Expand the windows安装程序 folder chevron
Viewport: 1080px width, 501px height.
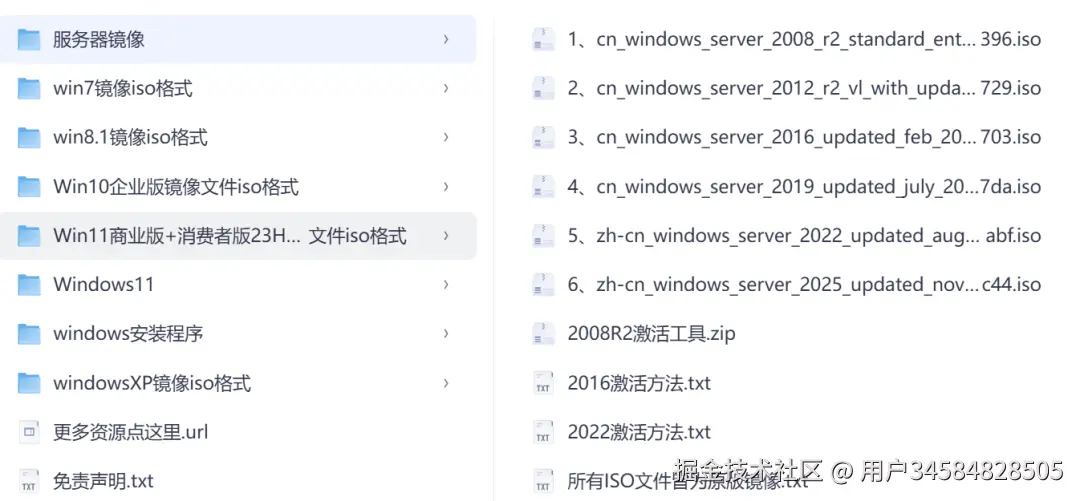(446, 334)
